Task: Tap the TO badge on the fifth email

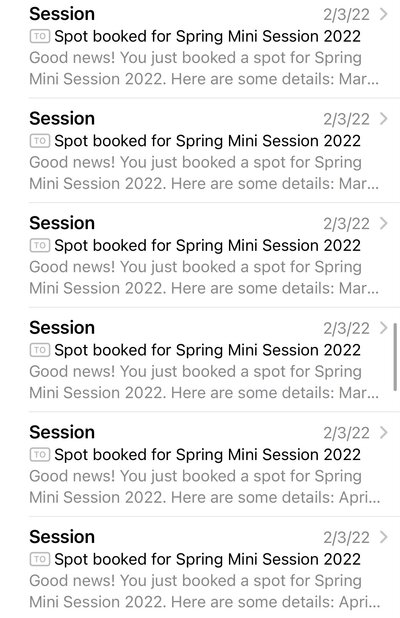Action: click(x=40, y=455)
